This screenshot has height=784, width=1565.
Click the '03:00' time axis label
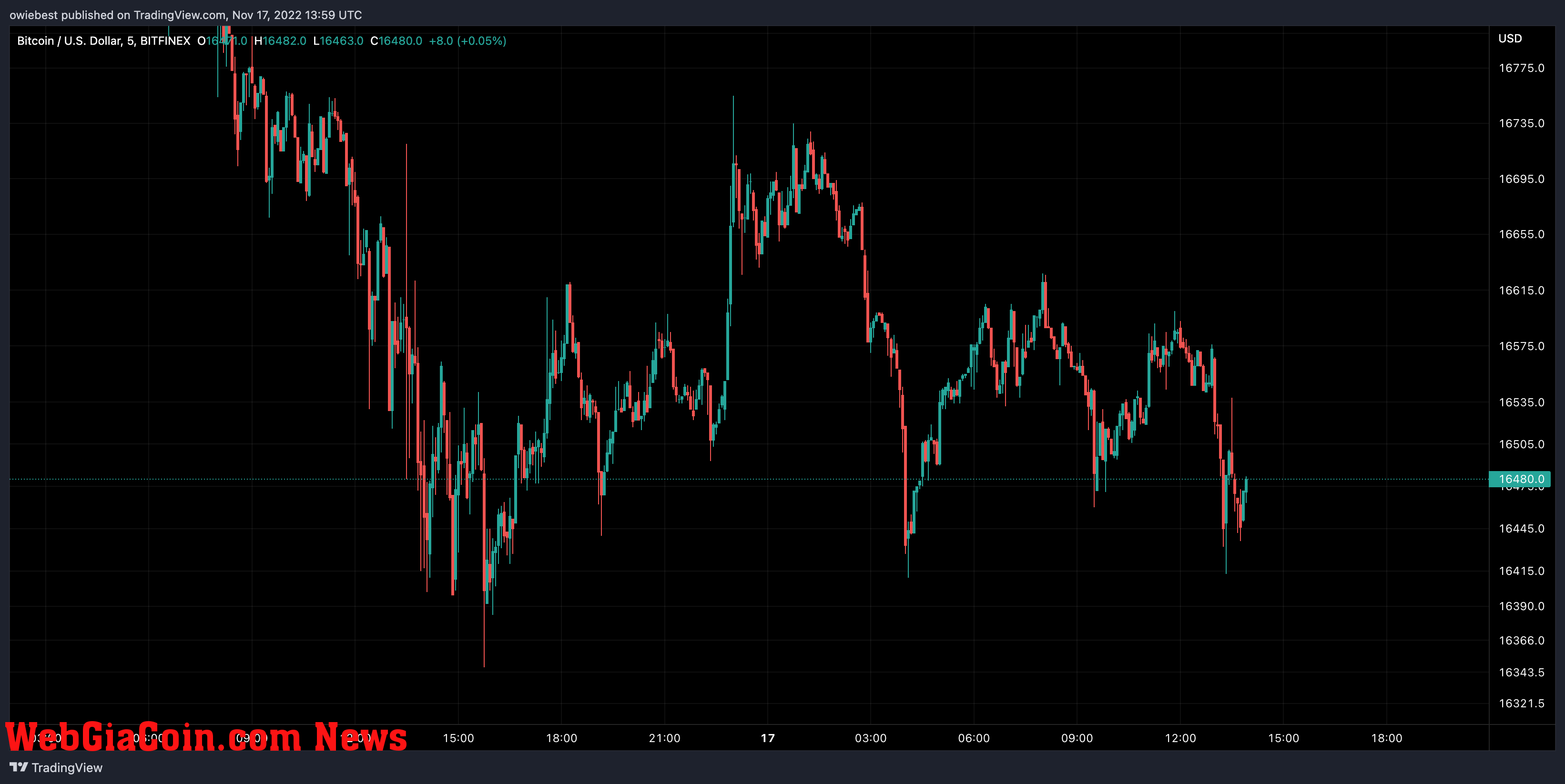point(871,738)
